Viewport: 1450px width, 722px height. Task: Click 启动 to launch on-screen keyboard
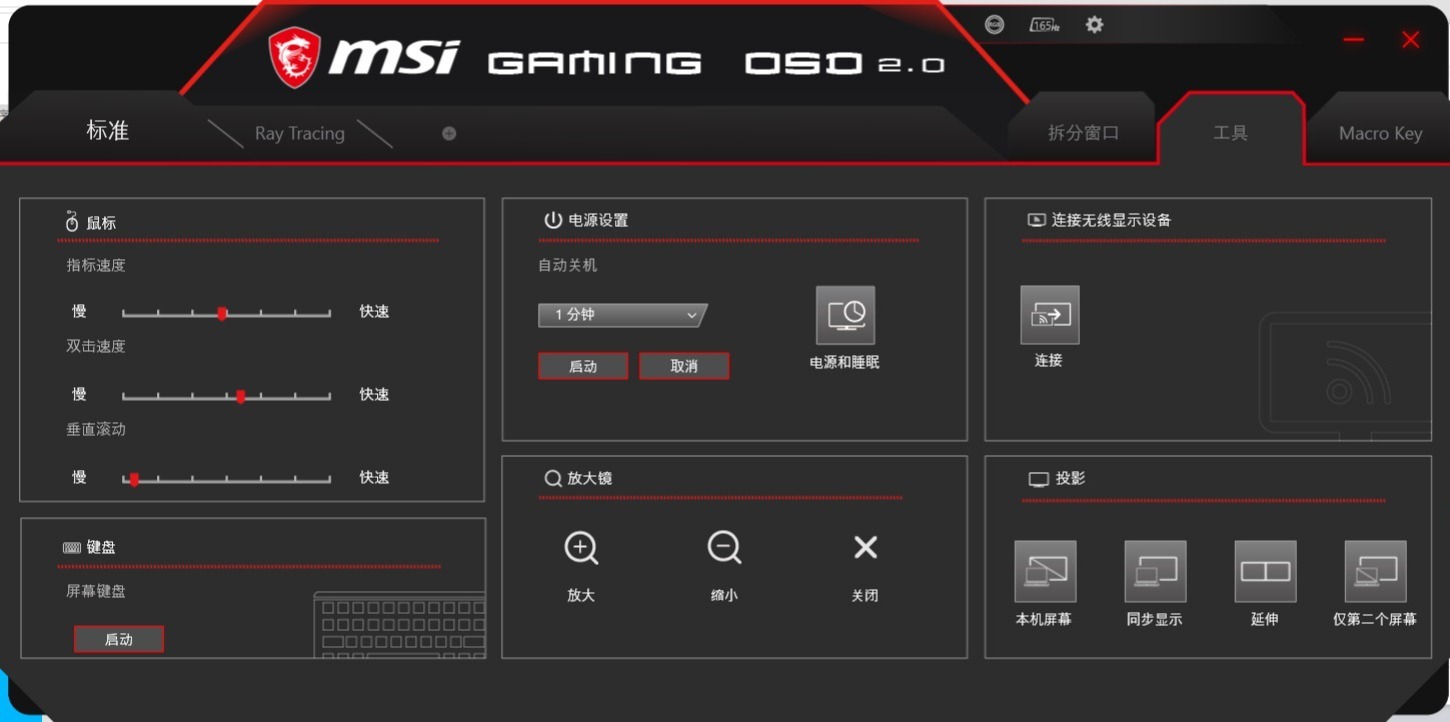(x=119, y=639)
